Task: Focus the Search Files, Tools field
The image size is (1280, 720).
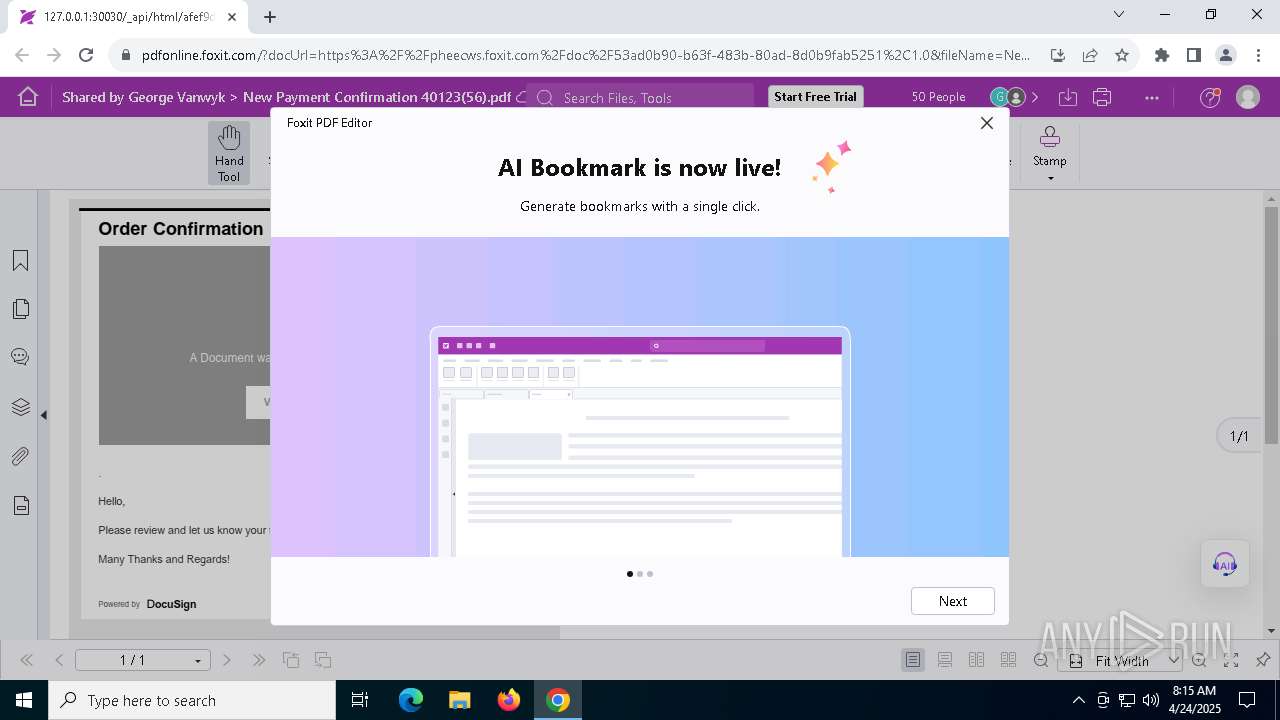Action: (x=640, y=97)
